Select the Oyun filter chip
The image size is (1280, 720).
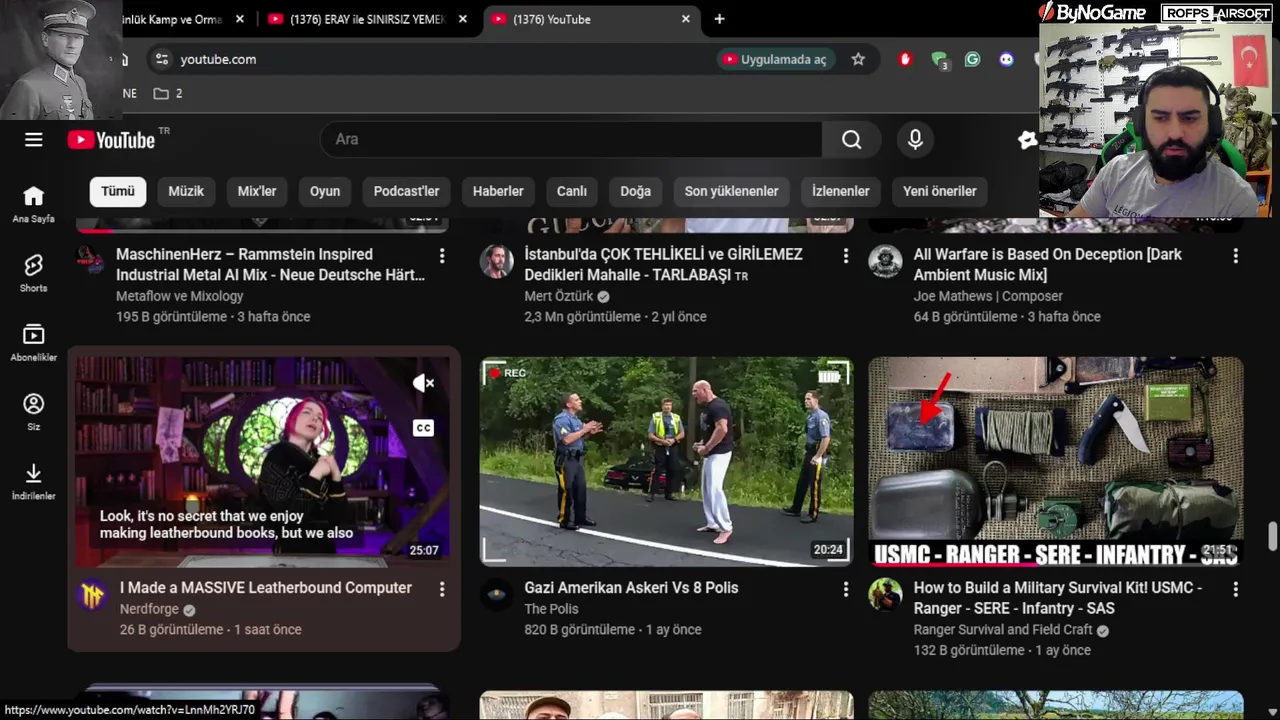tap(325, 191)
